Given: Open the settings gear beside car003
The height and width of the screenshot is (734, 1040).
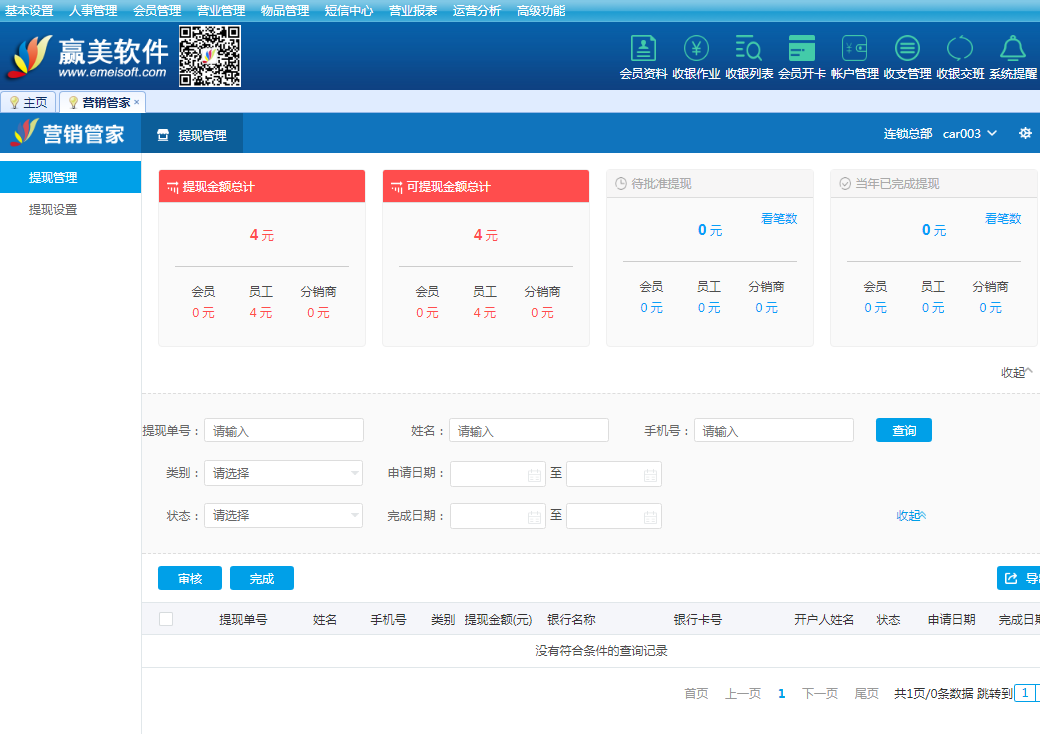Looking at the screenshot, I should pos(1025,134).
